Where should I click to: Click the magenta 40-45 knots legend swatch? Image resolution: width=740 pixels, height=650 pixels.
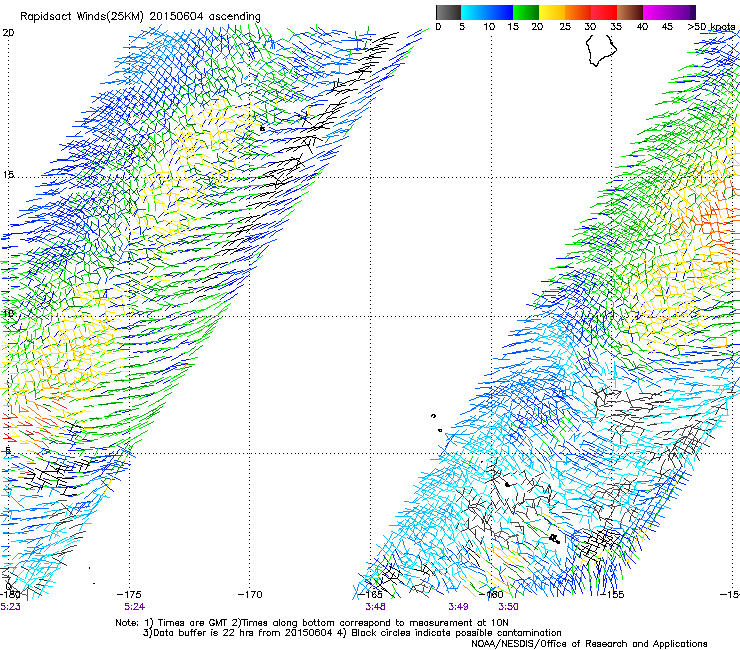pos(656,12)
